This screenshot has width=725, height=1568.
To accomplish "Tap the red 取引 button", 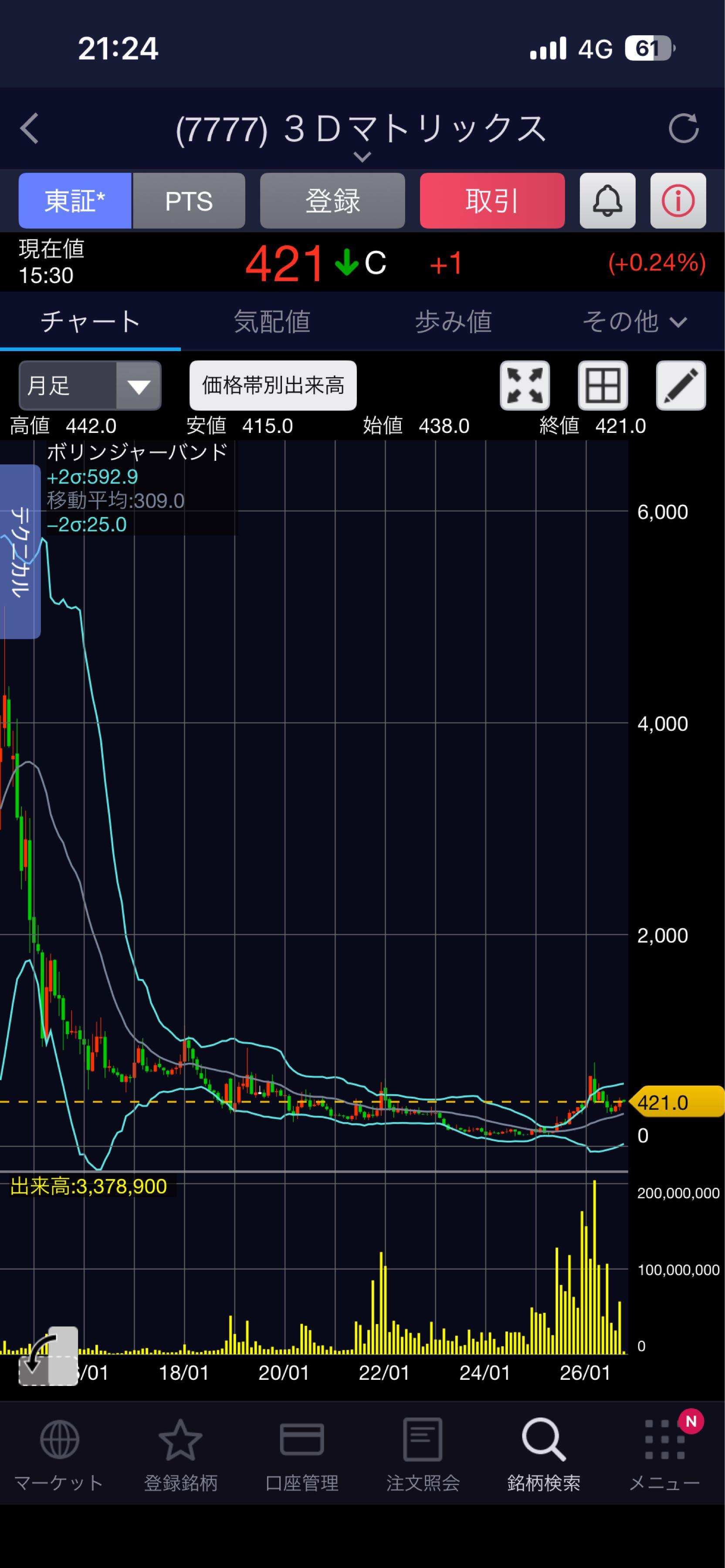I will point(492,201).
